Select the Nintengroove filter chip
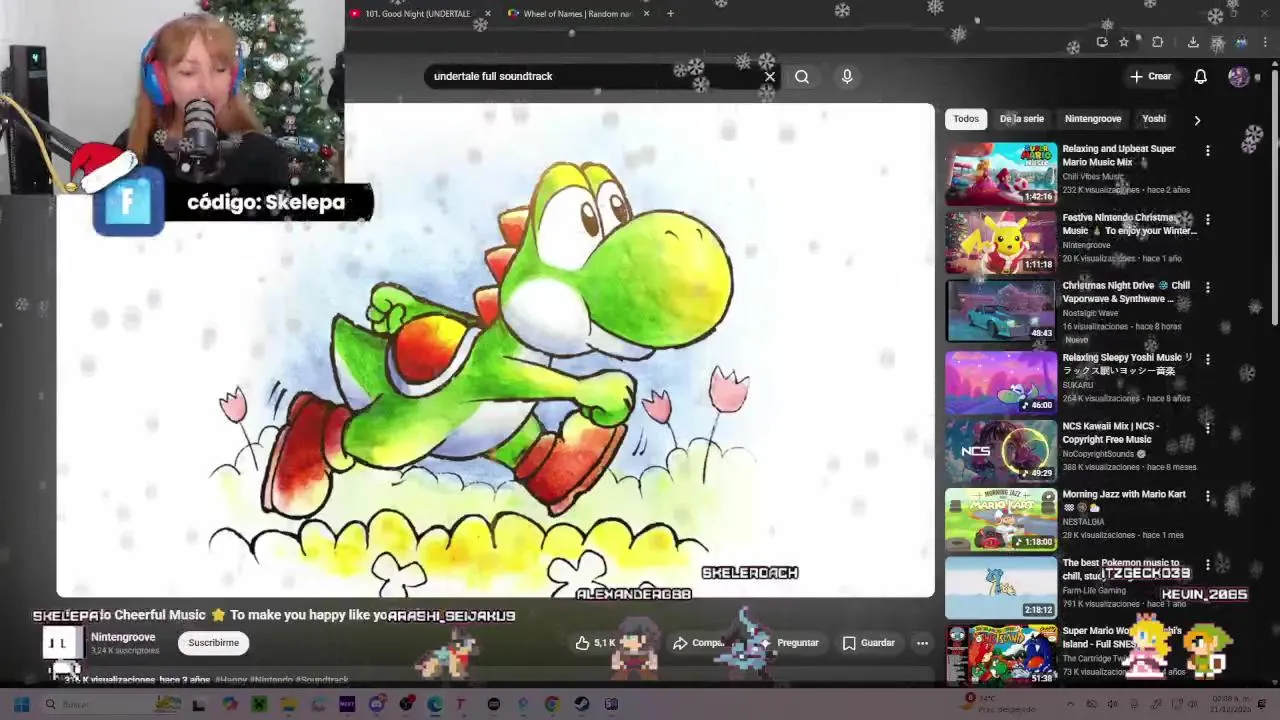Image resolution: width=1280 pixels, height=720 pixels. coord(1093,119)
